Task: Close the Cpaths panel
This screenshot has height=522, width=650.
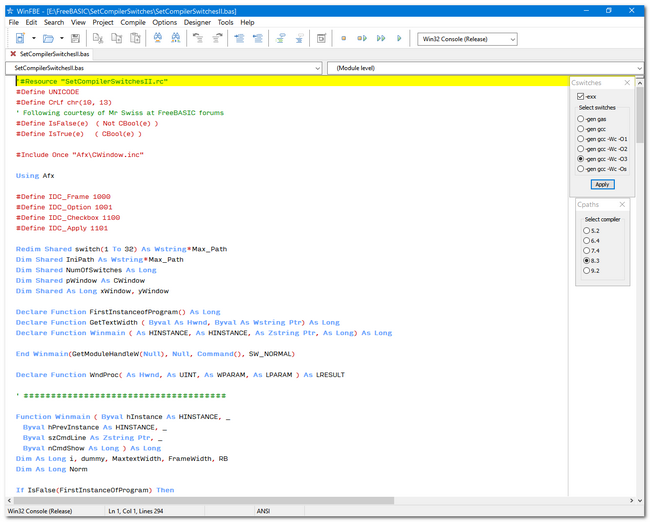Action: pos(621,205)
